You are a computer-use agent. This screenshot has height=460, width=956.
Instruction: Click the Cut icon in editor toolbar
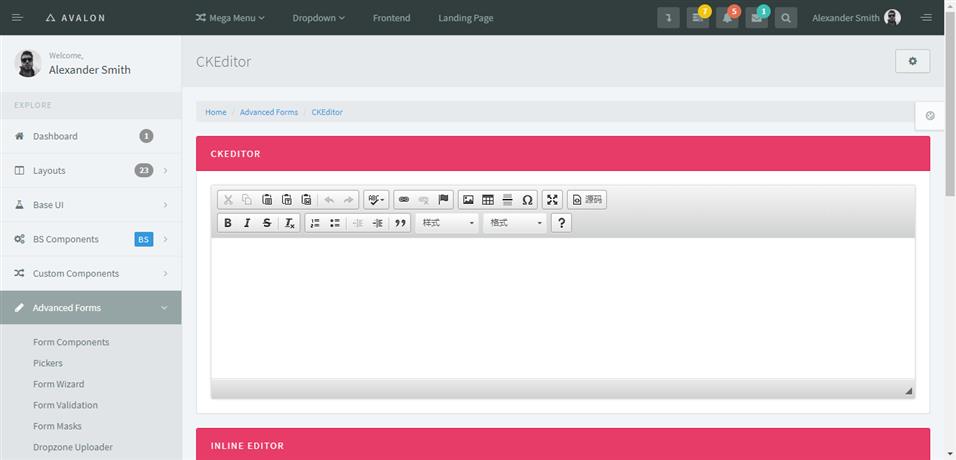coord(228,199)
